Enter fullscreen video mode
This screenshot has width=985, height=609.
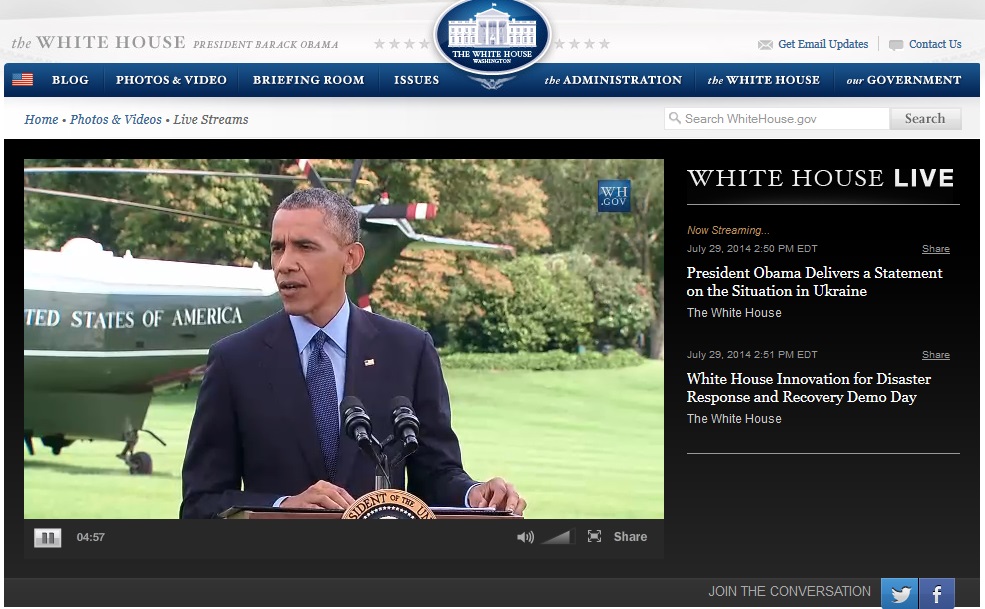[x=594, y=537]
